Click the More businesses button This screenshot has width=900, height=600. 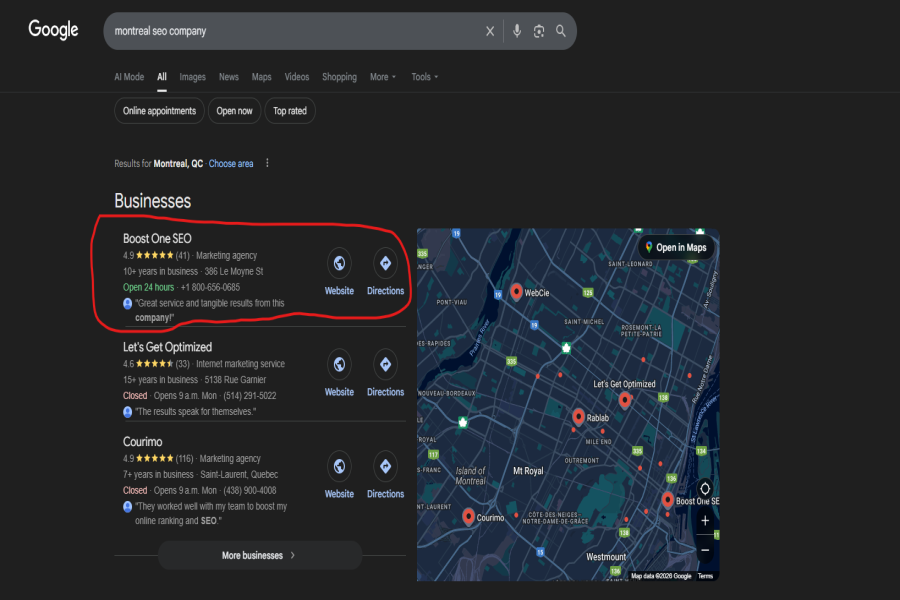[x=260, y=555]
